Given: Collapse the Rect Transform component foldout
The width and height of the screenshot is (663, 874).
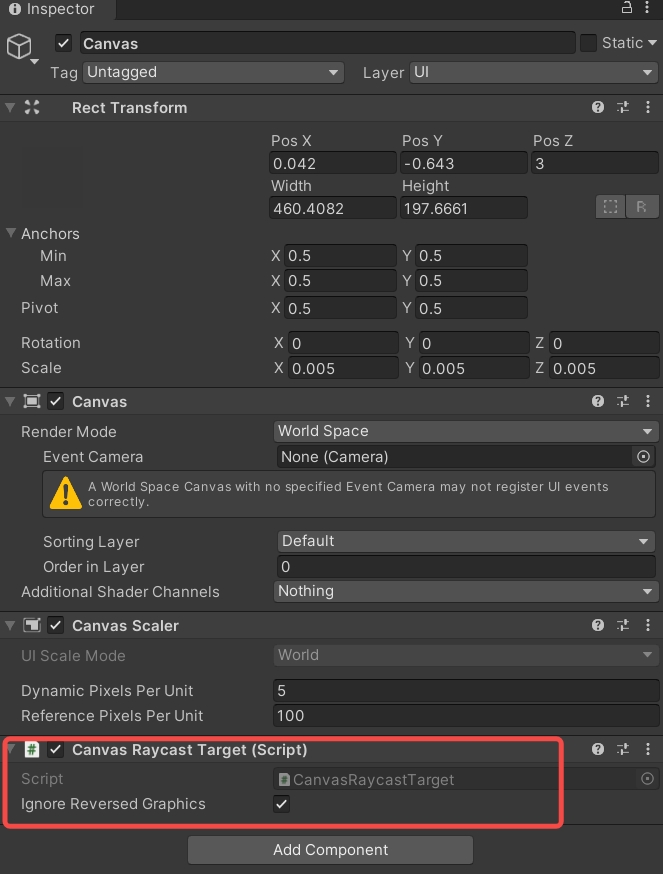Looking at the screenshot, I should pos(11,107).
